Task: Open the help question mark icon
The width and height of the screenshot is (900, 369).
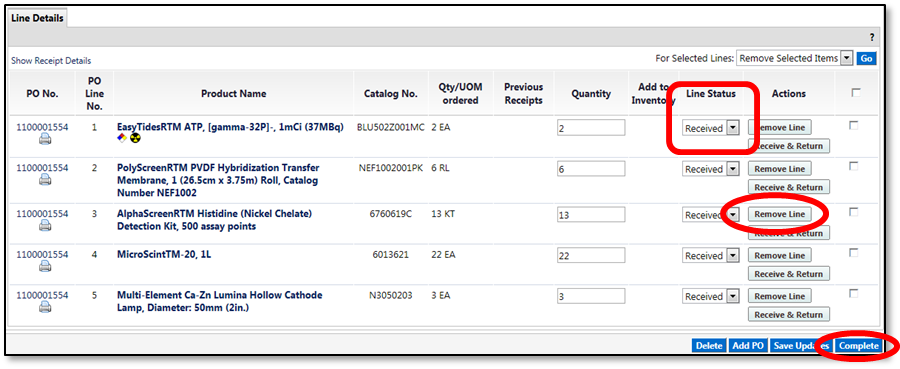Action: (x=872, y=37)
